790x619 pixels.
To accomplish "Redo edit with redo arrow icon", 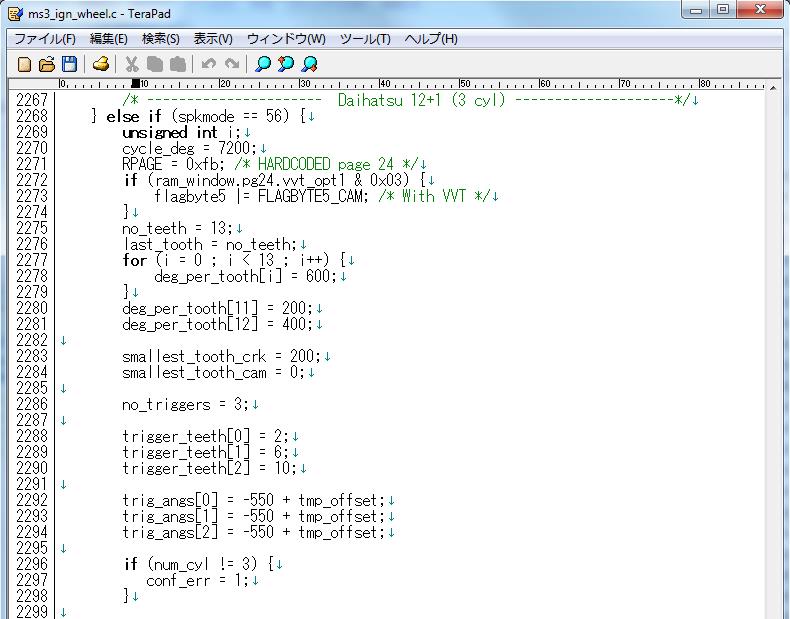I will (231, 64).
